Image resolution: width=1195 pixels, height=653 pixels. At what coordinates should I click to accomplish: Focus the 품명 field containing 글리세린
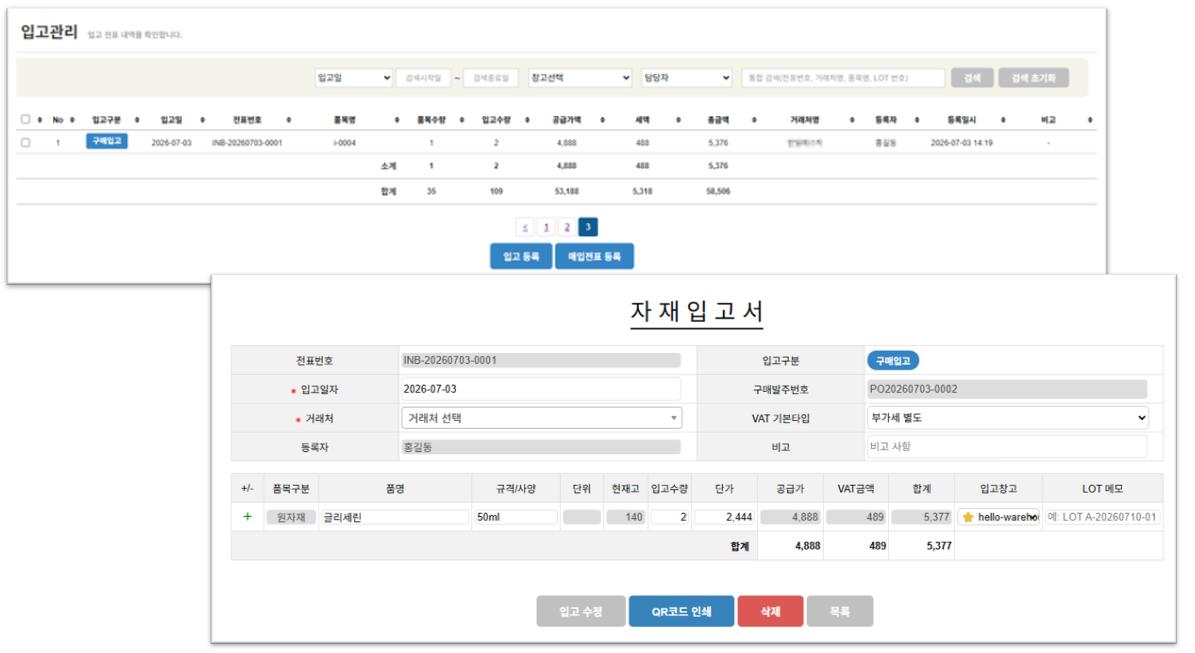point(395,517)
